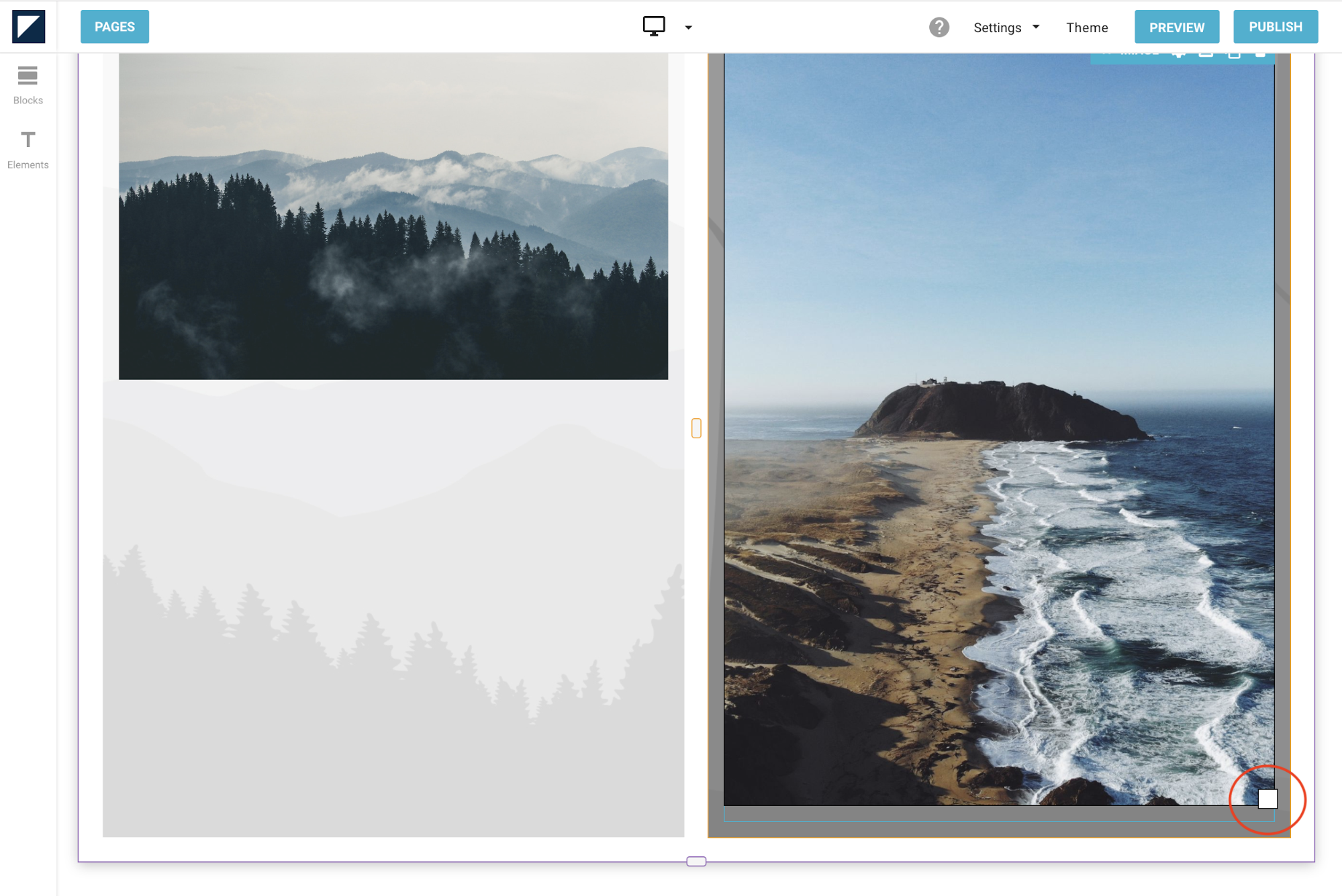Open the Blocks panel
The width and height of the screenshot is (1342, 896).
[x=28, y=85]
